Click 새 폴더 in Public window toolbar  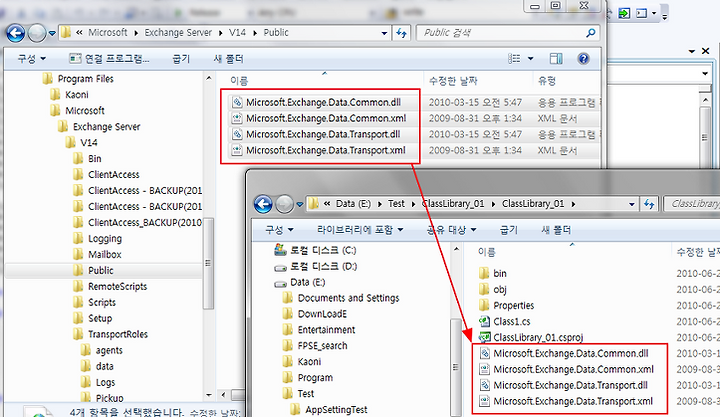(228, 59)
